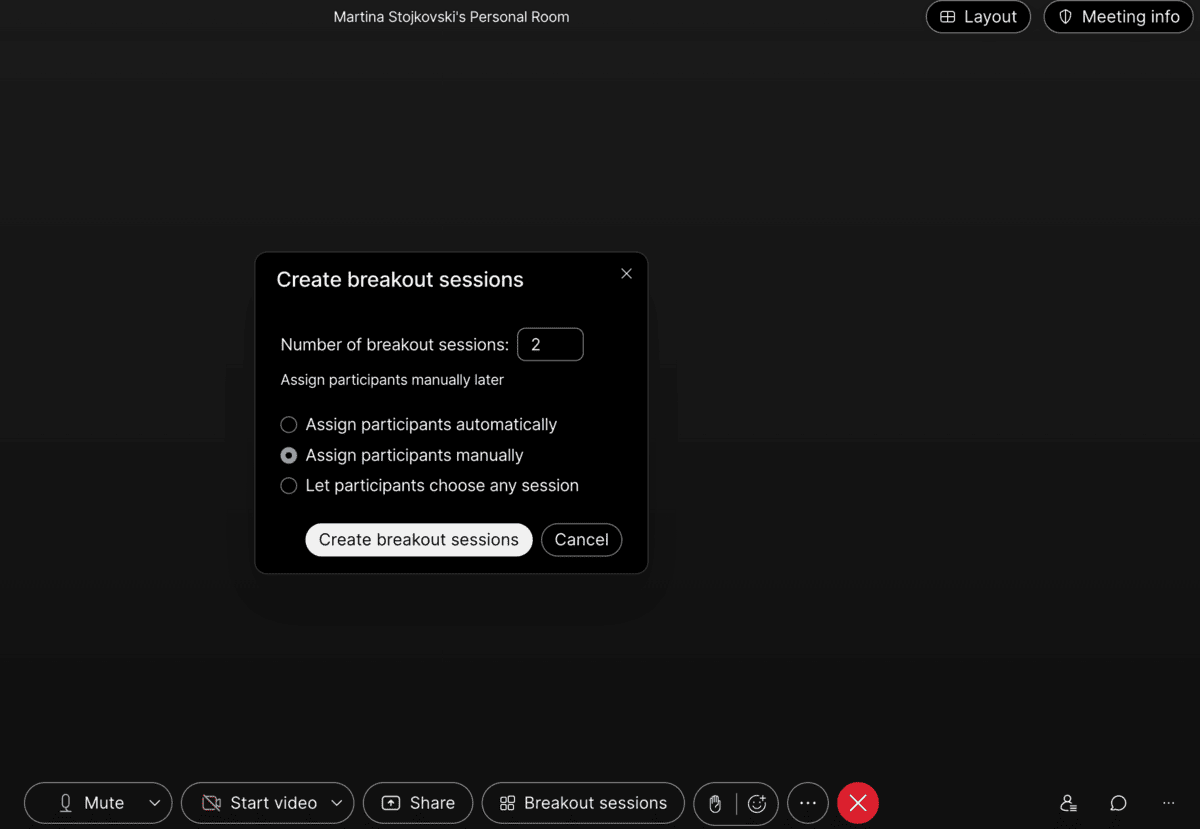1200x829 pixels.
Task: Open the Chat panel
Action: pos(1117,803)
